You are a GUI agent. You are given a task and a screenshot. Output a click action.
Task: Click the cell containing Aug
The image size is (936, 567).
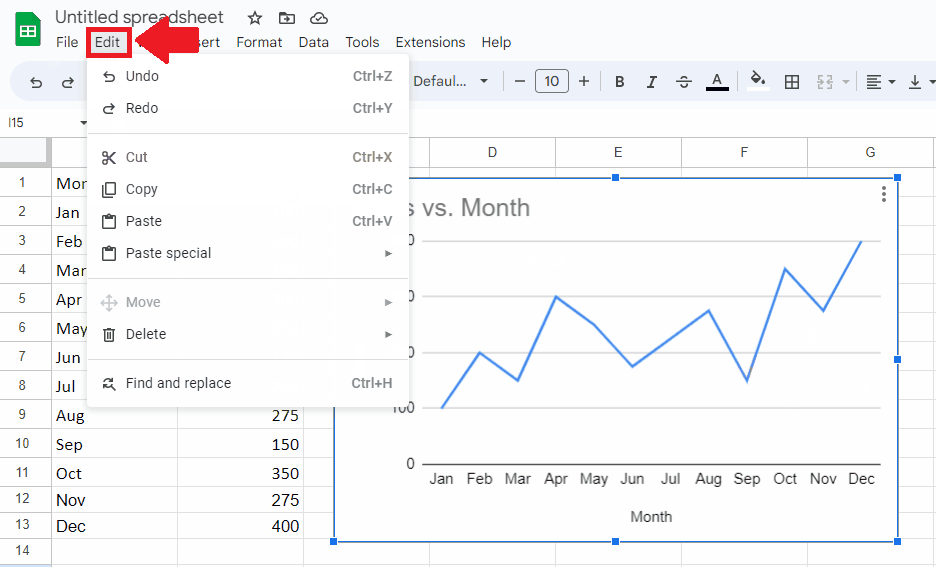[114, 415]
